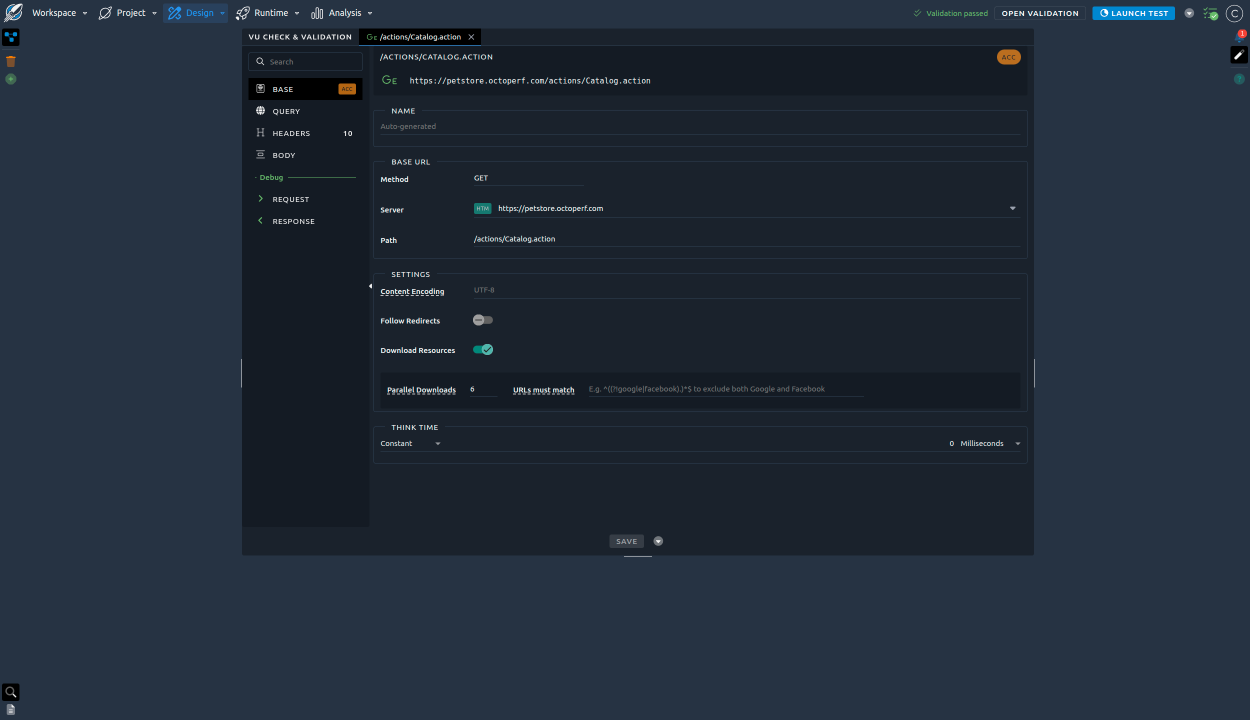Select the BASE section

(305, 89)
